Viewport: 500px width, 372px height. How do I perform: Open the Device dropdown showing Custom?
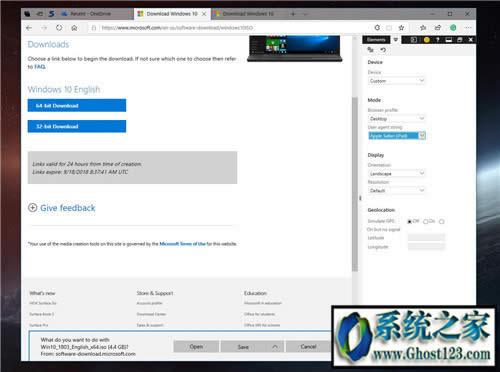click(397, 81)
